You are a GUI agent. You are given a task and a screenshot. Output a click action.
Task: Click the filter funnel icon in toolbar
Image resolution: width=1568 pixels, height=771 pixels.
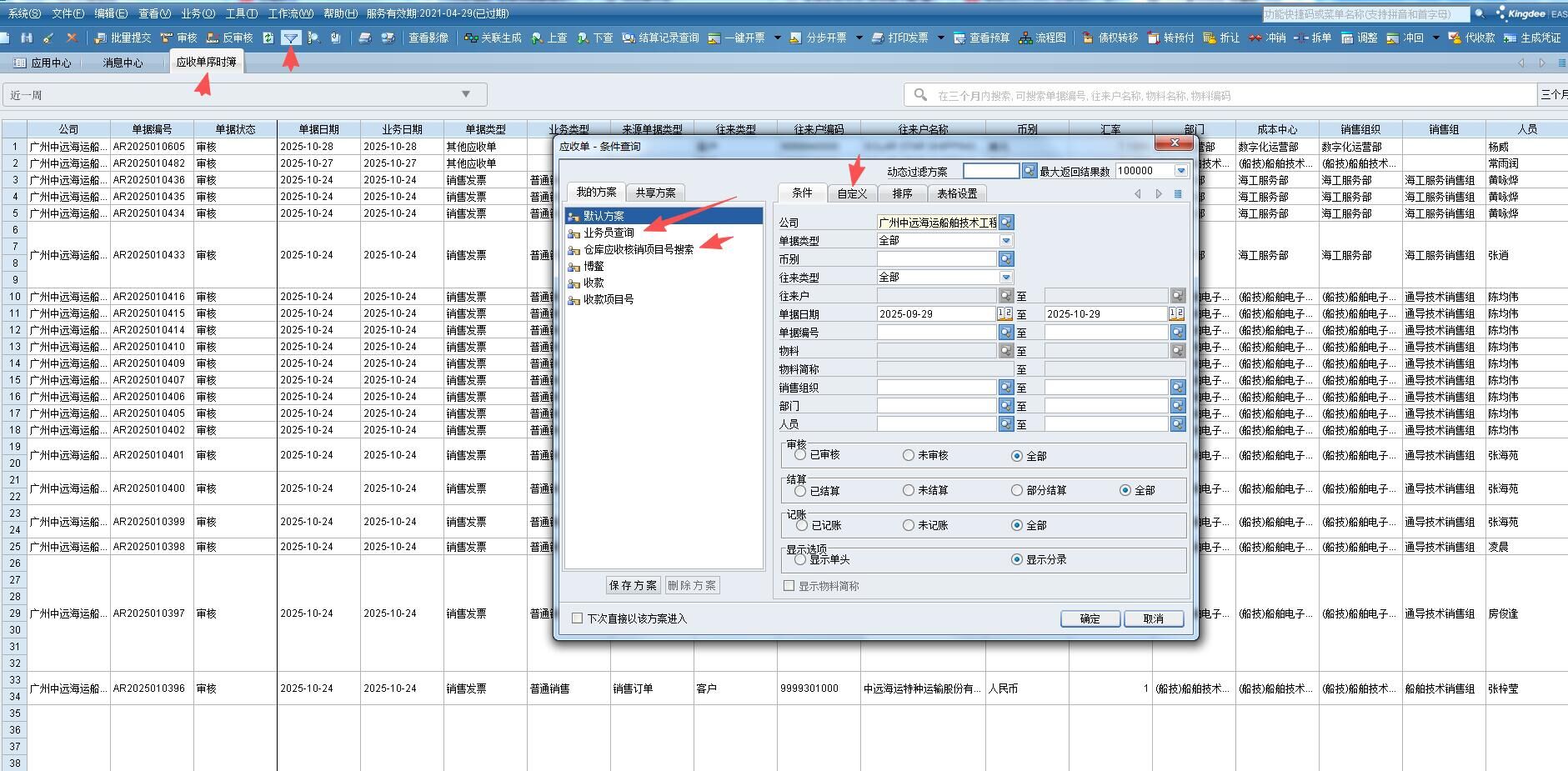(x=291, y=38)
